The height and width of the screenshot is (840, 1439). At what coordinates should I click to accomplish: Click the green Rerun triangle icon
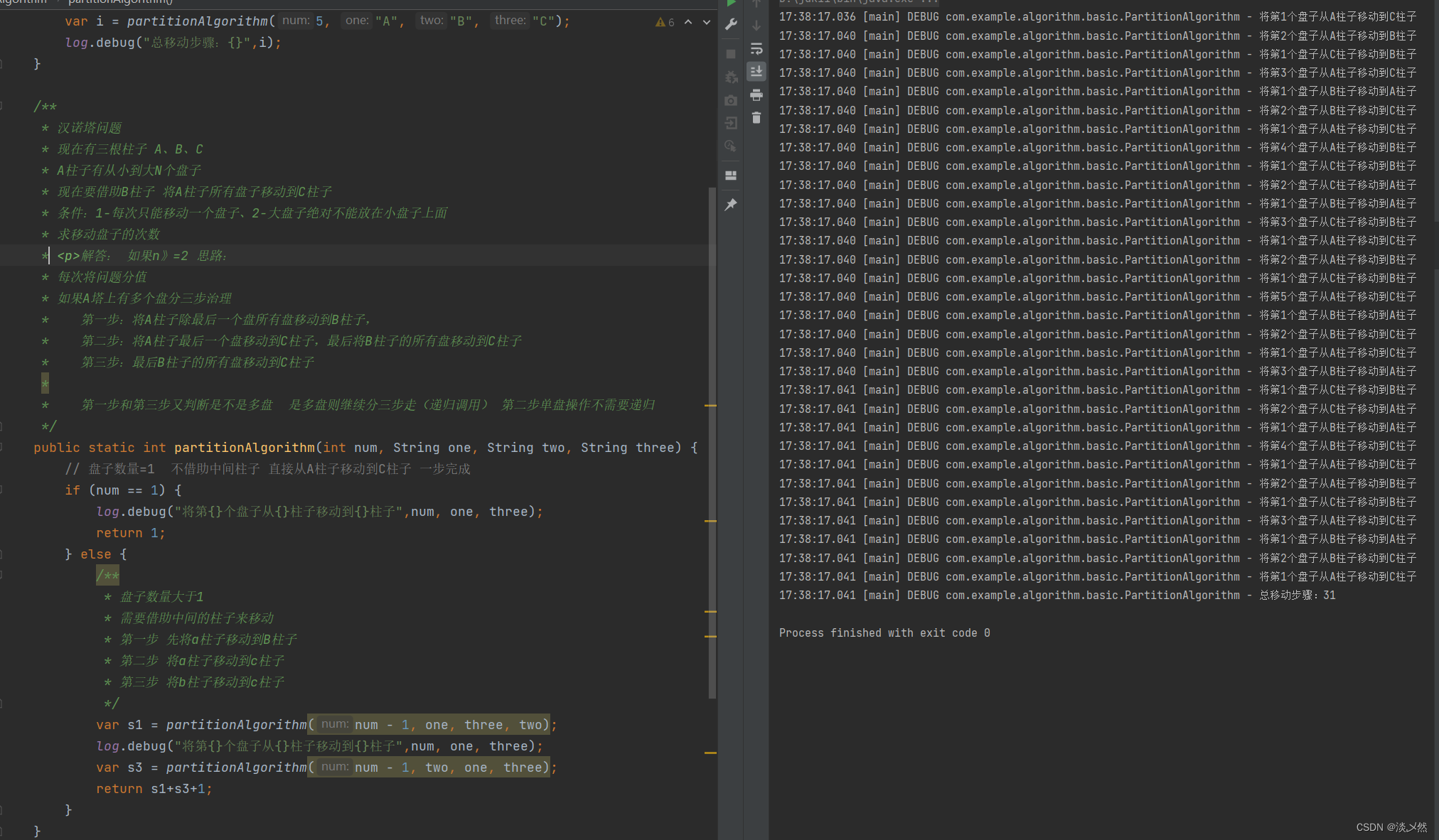[x=731, y=4]
